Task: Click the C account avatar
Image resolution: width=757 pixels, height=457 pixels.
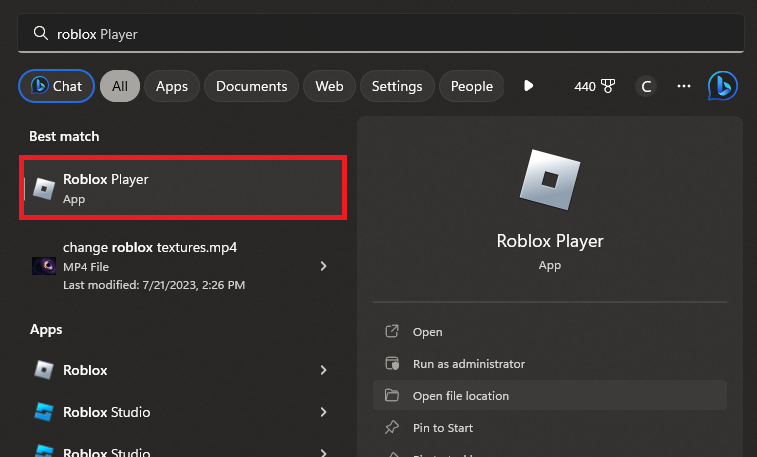Action: tap(646, 86)
